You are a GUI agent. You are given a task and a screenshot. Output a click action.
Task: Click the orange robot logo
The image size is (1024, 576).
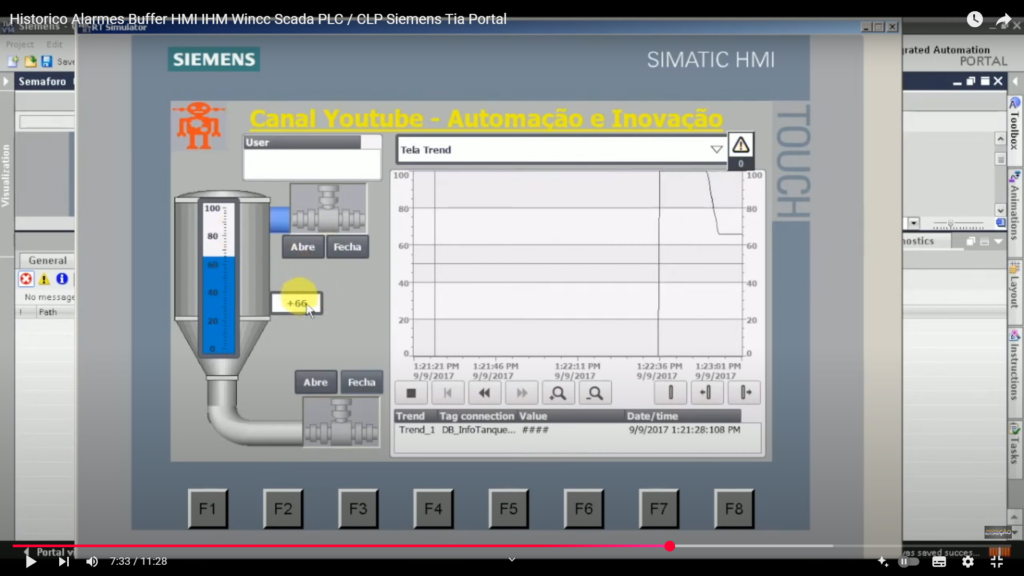click(199, 125)
